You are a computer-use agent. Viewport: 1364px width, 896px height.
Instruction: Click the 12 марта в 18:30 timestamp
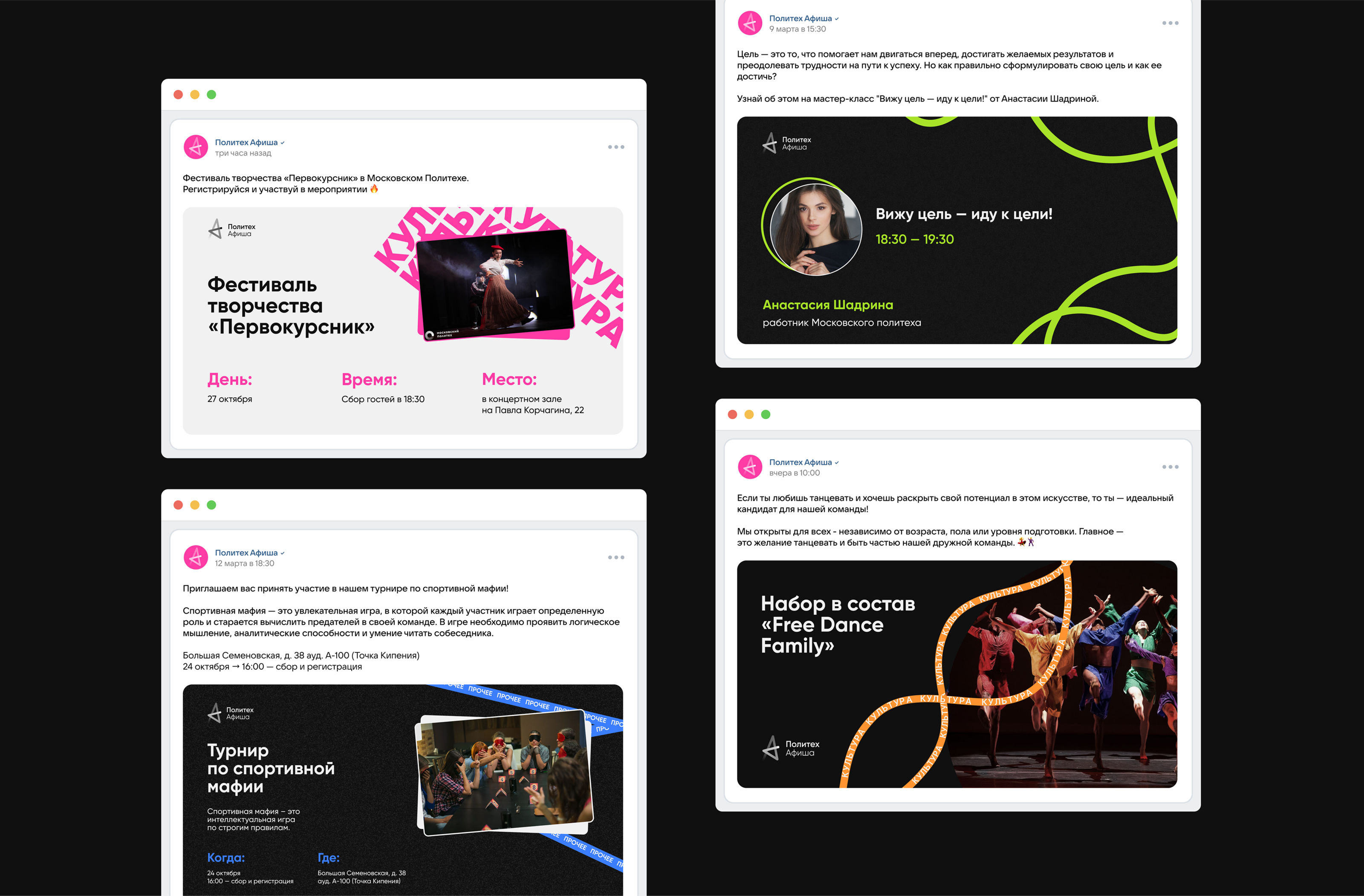[x=244, y=563]
